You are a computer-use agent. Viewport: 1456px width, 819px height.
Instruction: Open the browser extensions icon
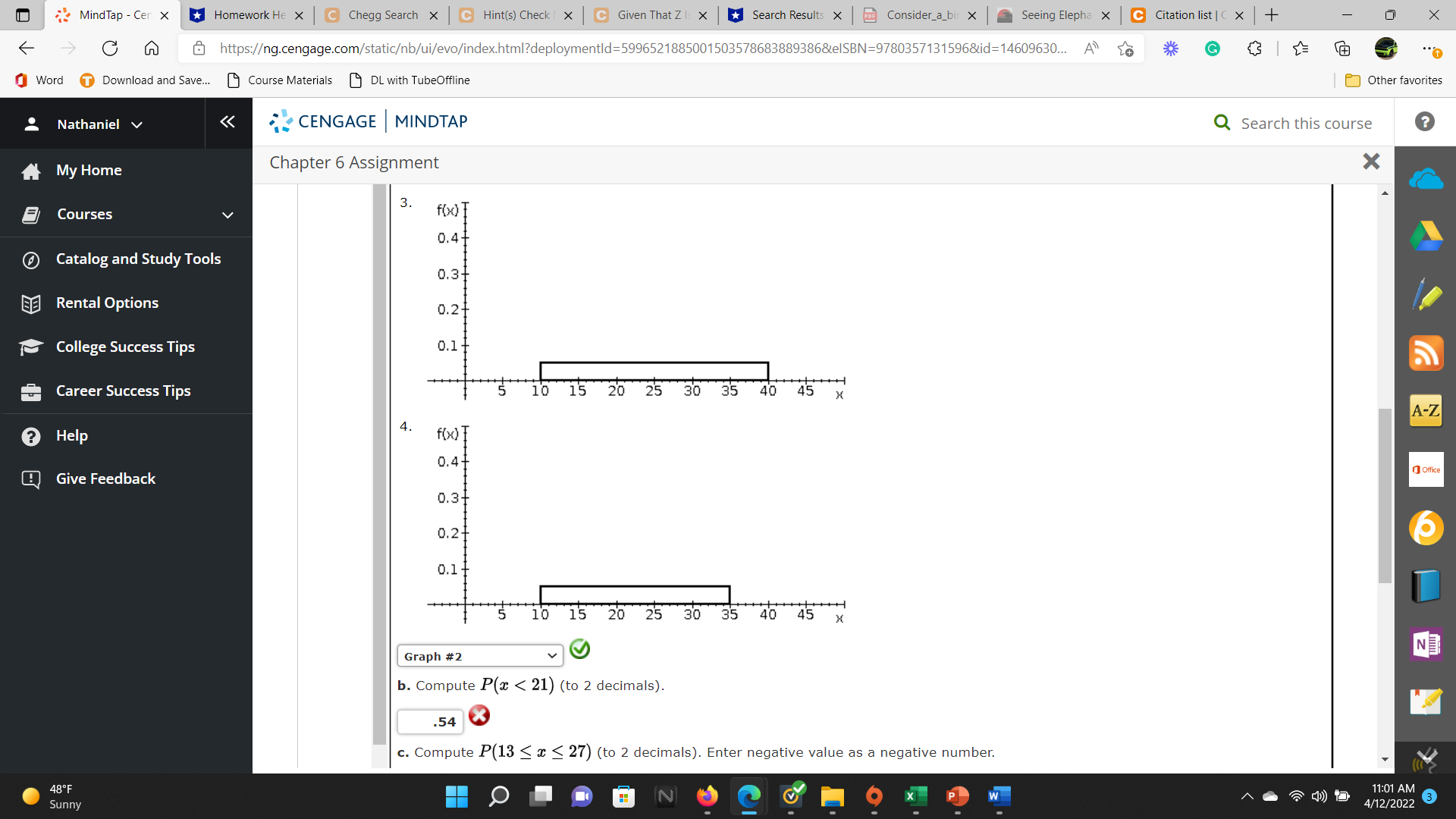pyautogui.click(x=1254, y=48)
